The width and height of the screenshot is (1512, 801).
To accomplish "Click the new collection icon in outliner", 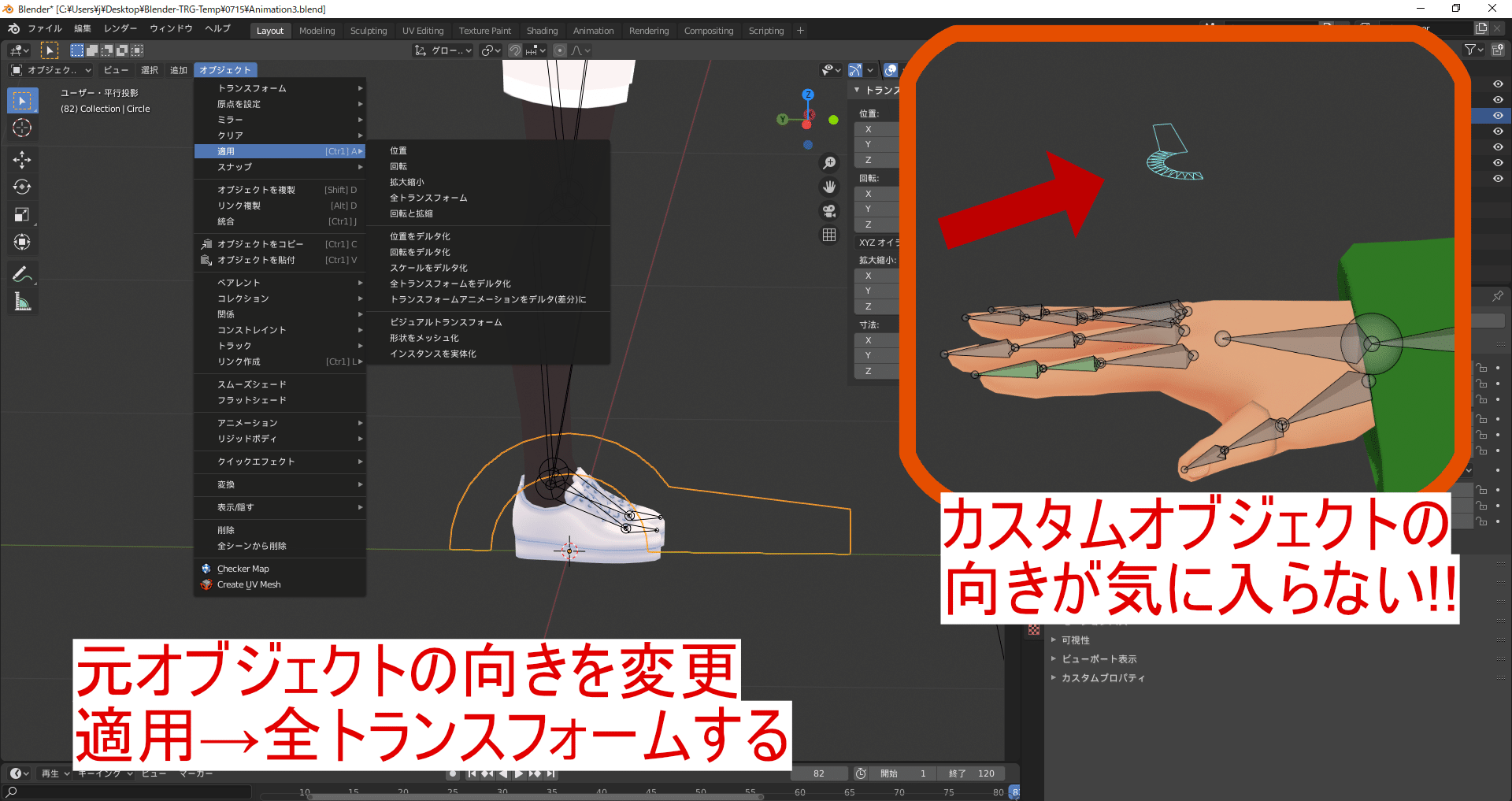I will [x=1497, y=50].
